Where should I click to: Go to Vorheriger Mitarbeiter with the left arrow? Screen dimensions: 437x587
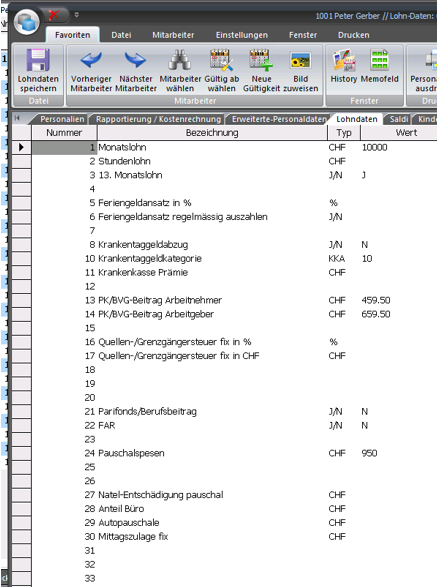pyautogui.click(x=91, y=60)
